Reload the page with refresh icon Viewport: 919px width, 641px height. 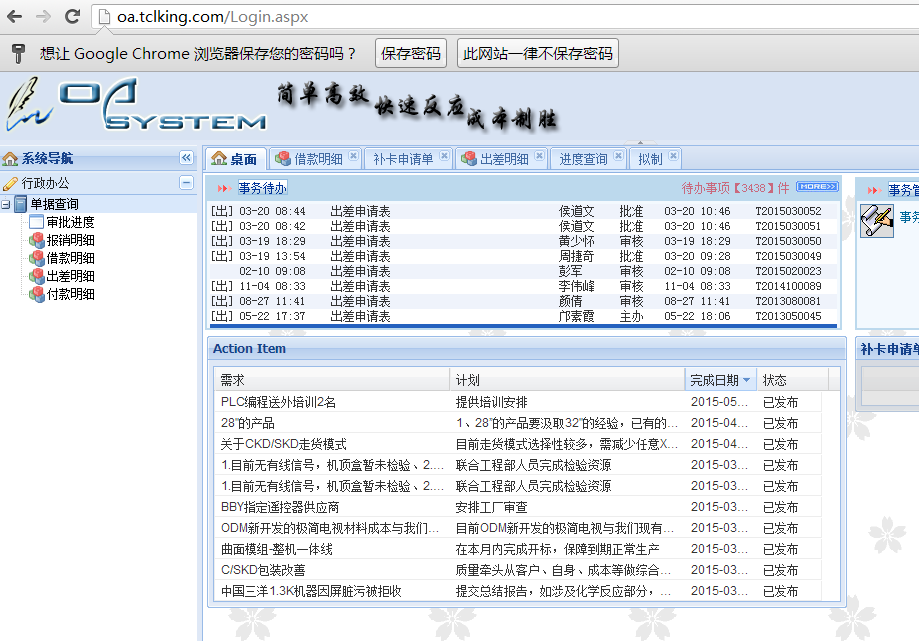click(72, 16)
